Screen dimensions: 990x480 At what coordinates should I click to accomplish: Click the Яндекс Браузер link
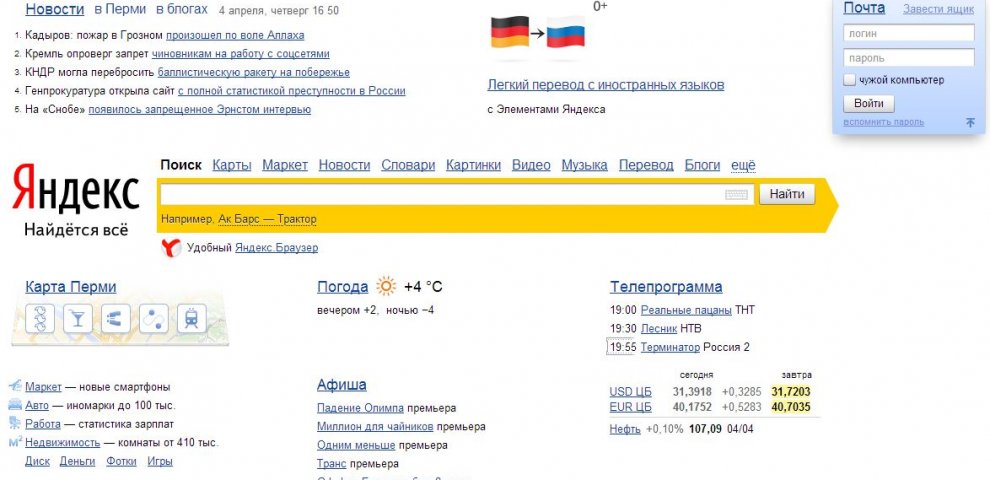(277, 248)
